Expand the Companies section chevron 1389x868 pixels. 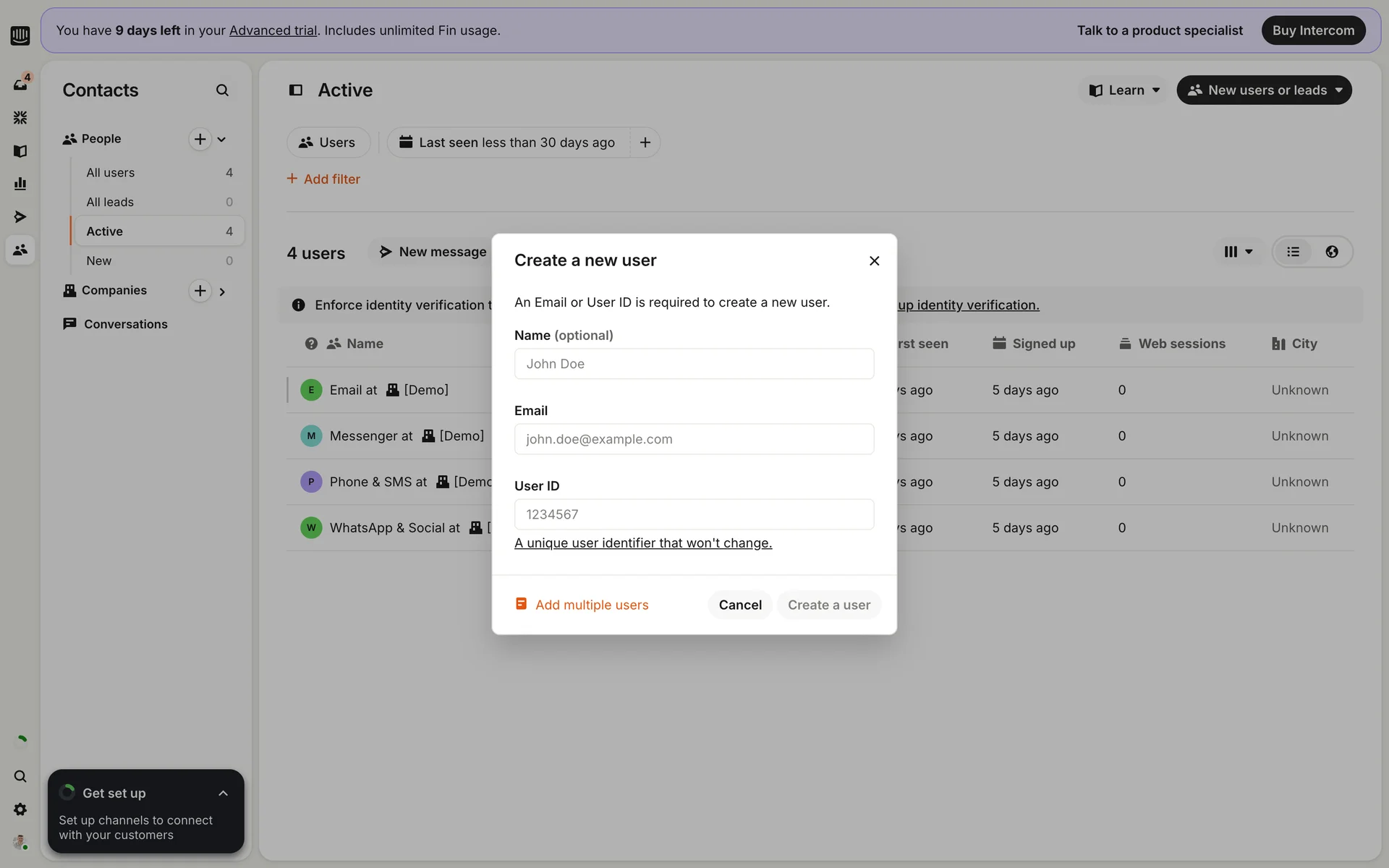pyautogui.click(x=222, y=292)
